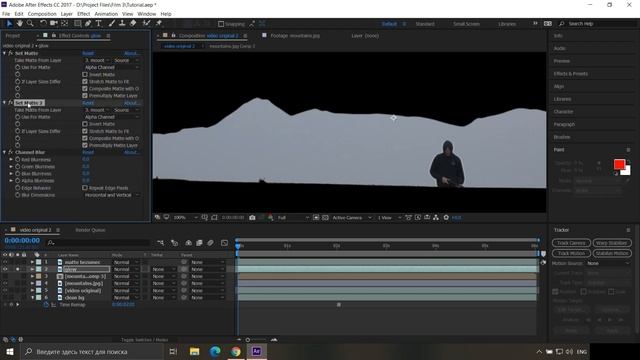Switch to the Project panel tab
640x360 pixels.
point(12,36)
